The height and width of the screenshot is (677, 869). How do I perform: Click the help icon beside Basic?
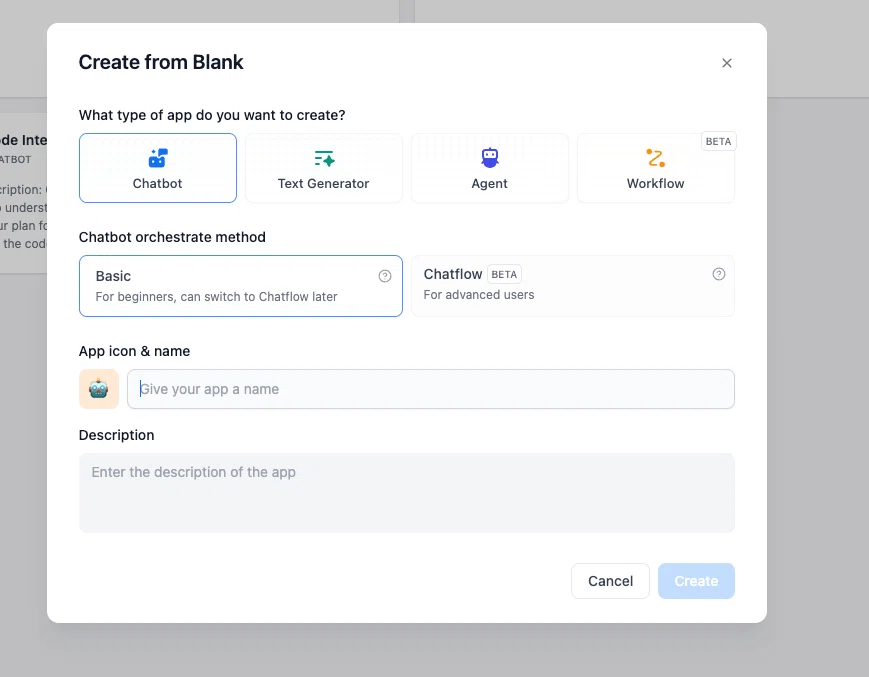385,276
